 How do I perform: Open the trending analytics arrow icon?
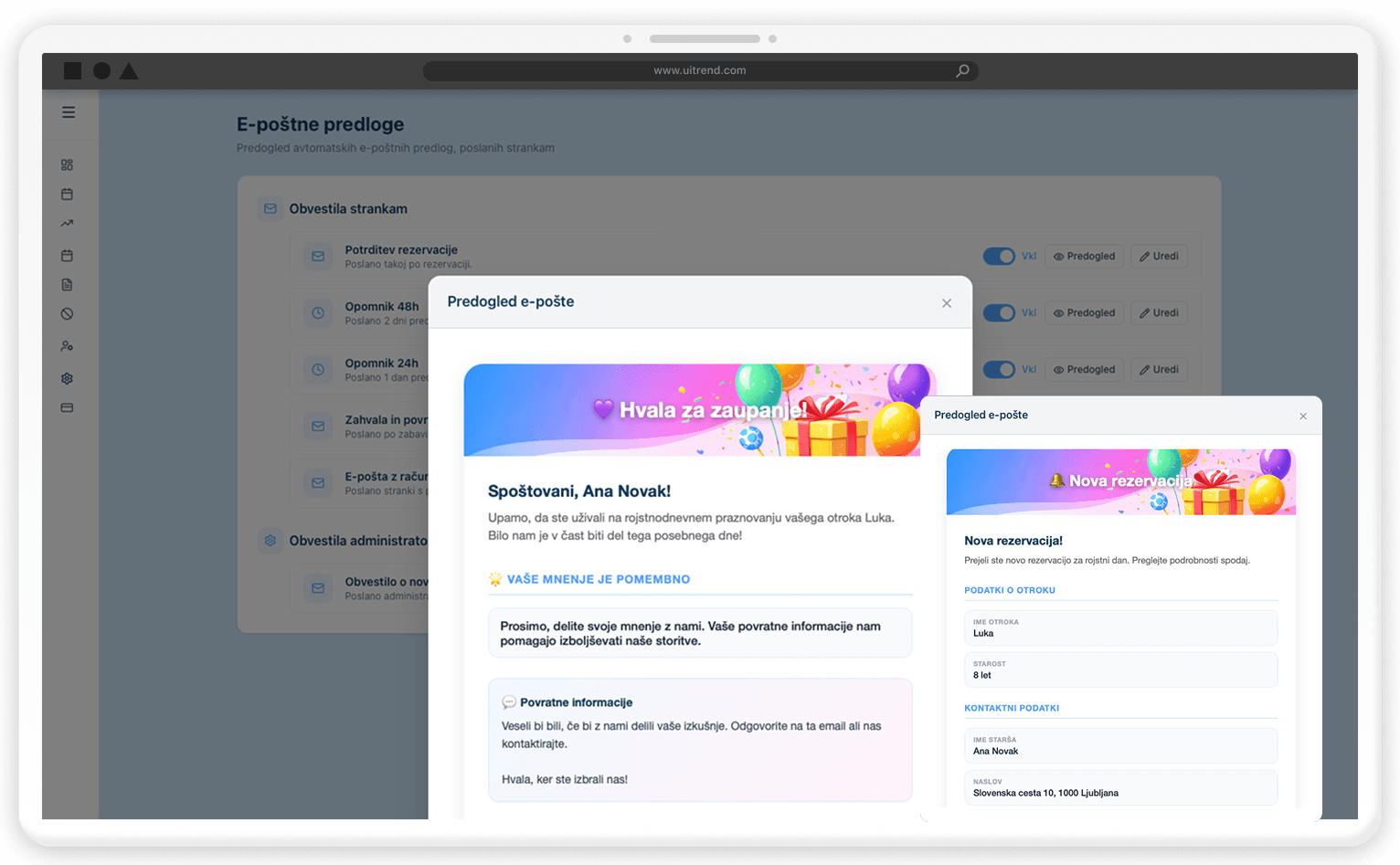tap(67, 224)
